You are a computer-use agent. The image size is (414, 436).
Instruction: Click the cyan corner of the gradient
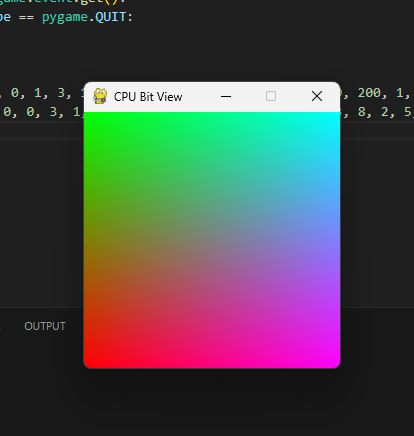(x=334, y=118)
